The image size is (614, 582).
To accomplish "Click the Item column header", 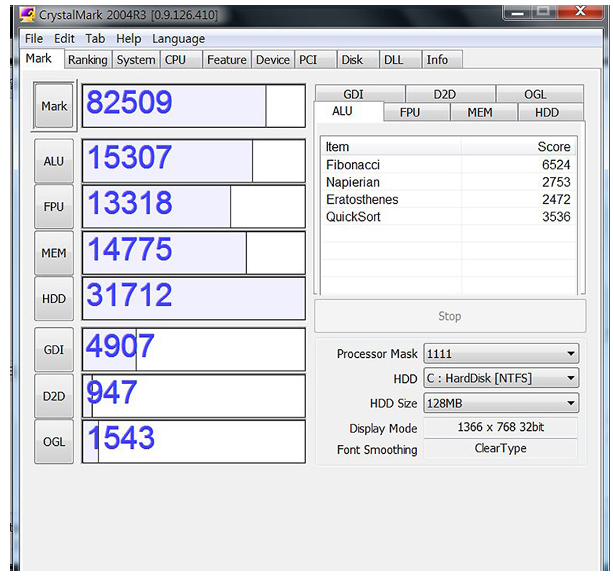I will [x=391, y=146].
